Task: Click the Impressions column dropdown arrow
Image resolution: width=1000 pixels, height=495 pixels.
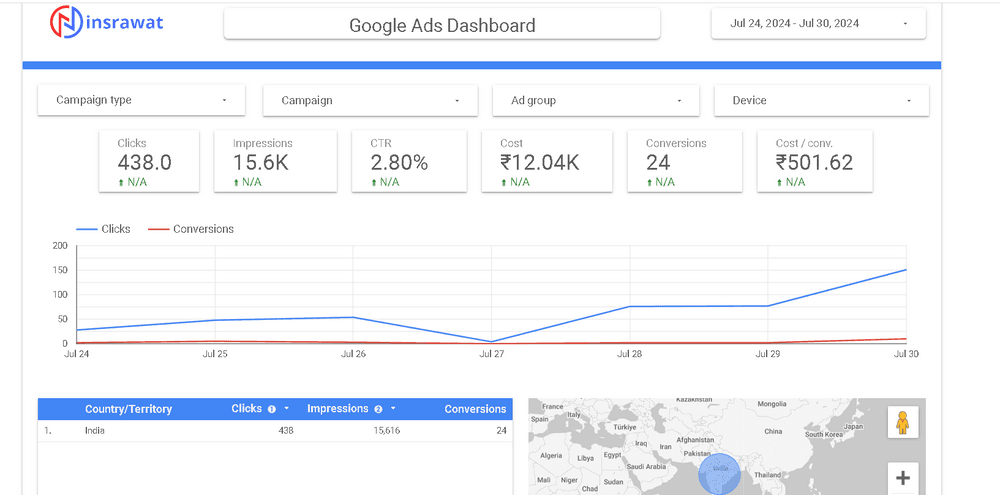Action: tap(395, 409)
